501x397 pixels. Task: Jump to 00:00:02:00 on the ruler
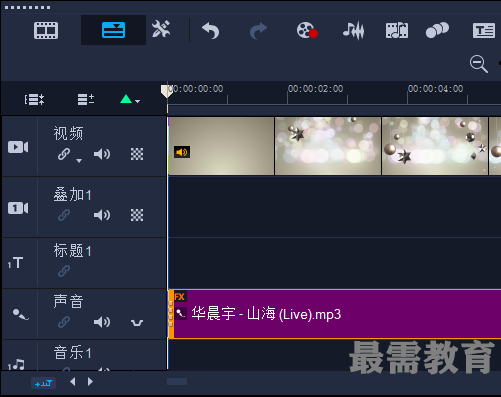[x=315, y=89]
